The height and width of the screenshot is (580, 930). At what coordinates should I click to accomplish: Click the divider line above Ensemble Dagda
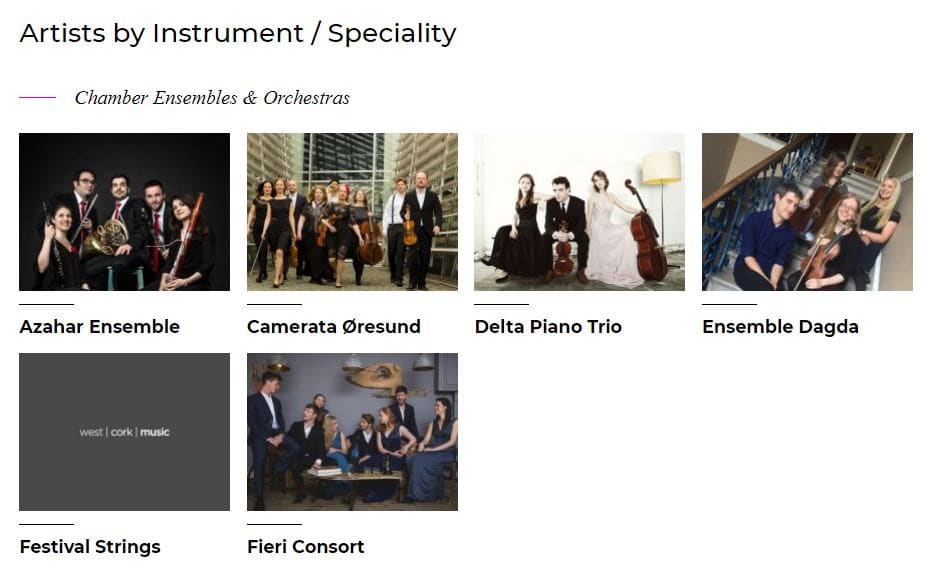pyautogui.click(x=730, y=304)
